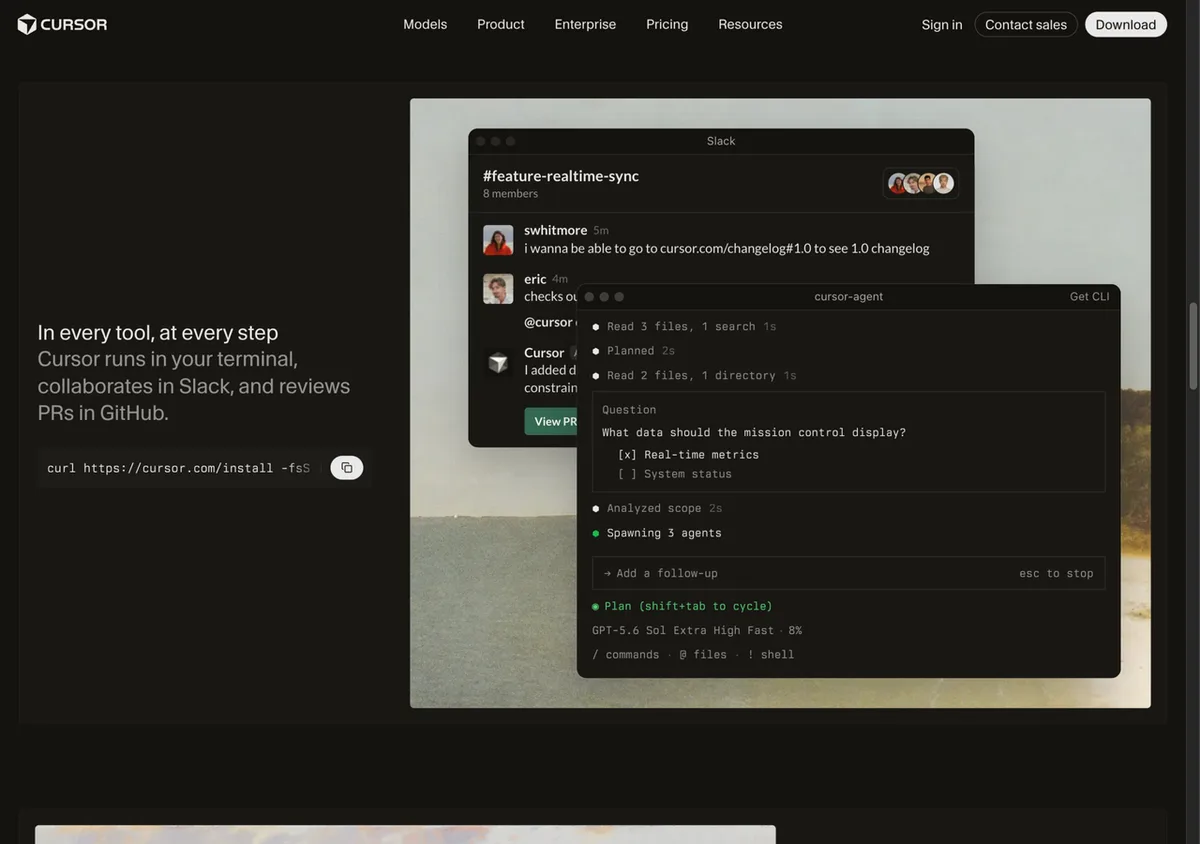Click View PR button in Slack window
1200x844 pixels.
point(551,421)
